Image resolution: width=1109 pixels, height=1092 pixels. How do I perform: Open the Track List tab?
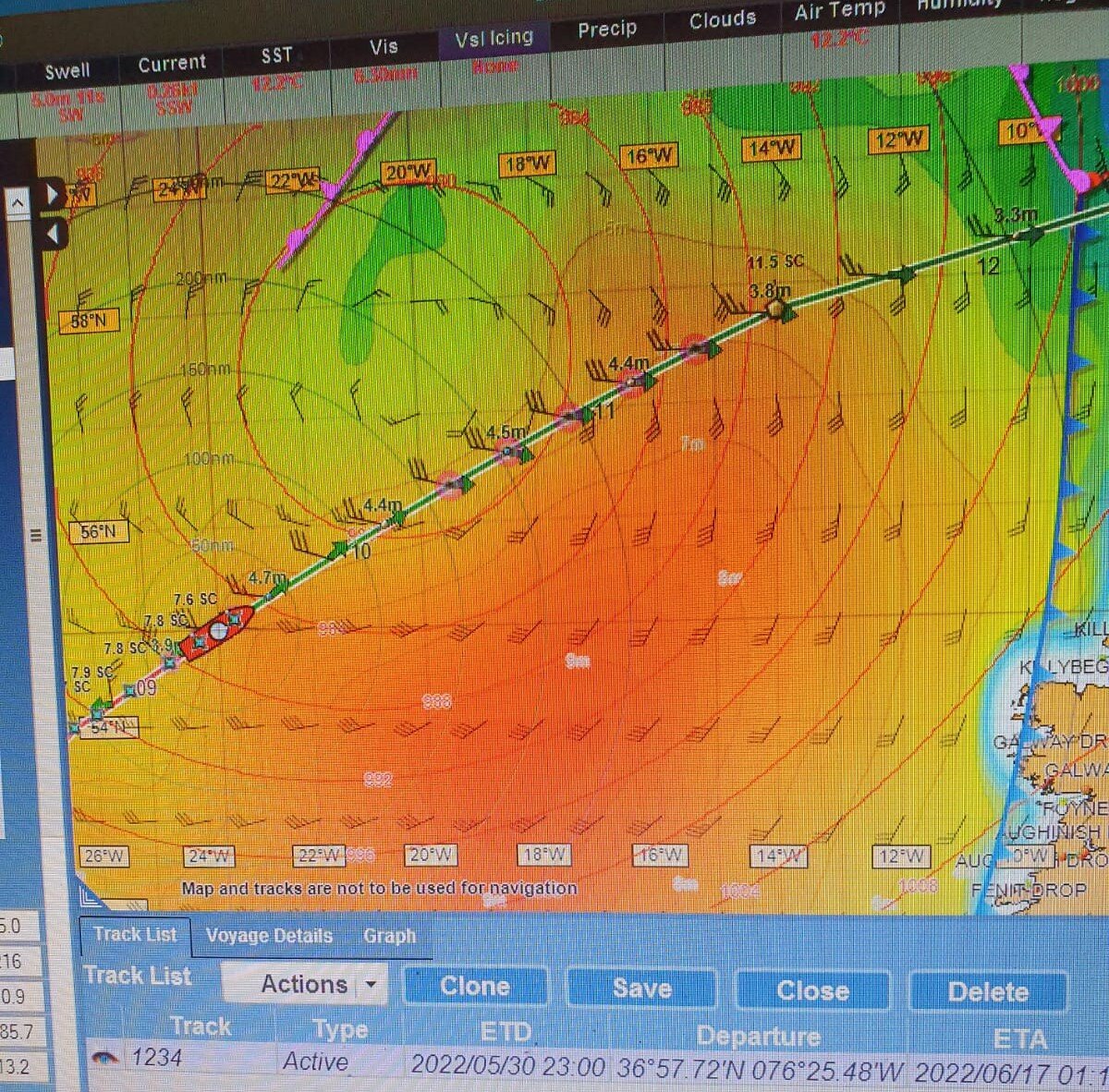pyautogui.click(x=135, y=934)
